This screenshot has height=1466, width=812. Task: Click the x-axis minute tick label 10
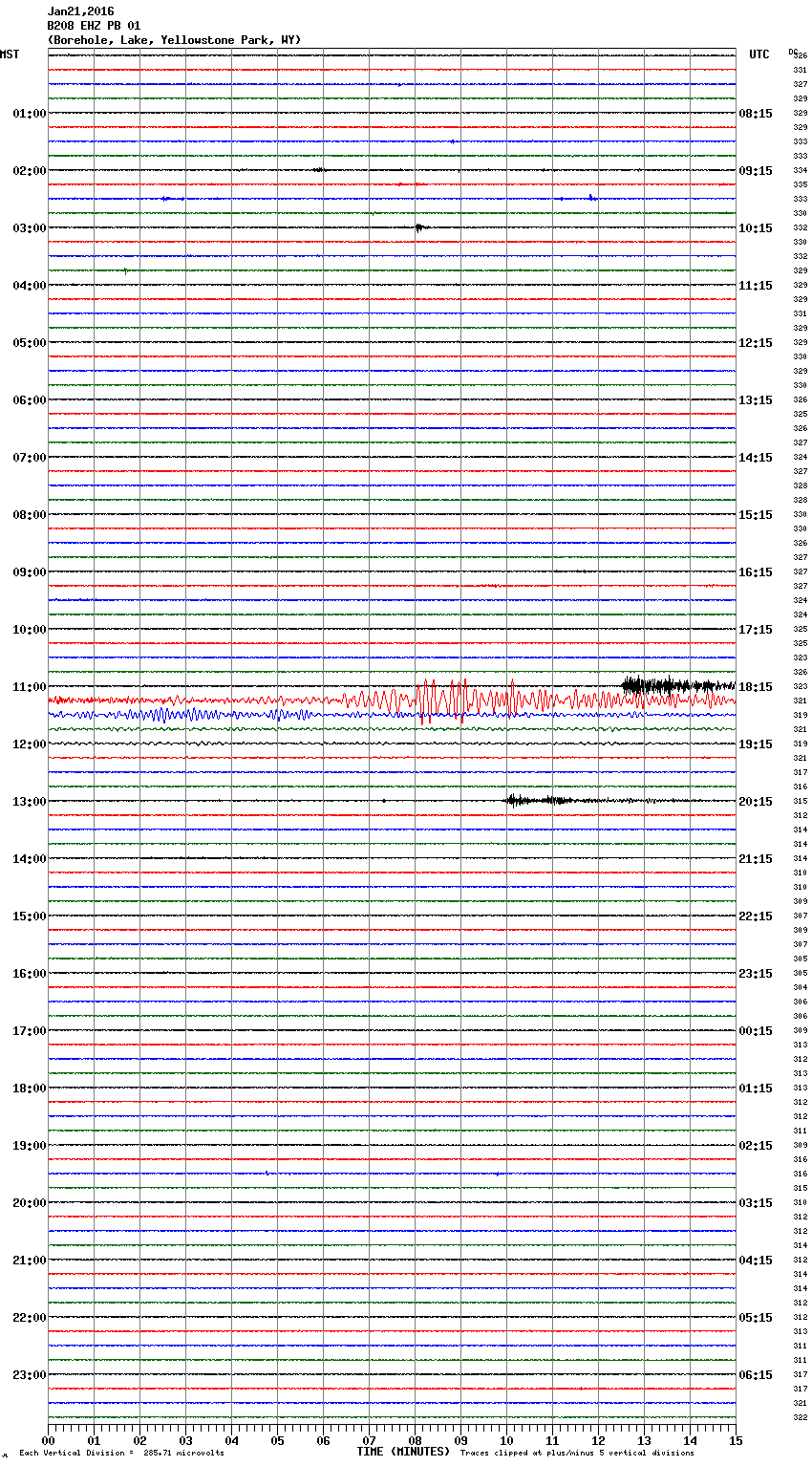[506, 1440]
